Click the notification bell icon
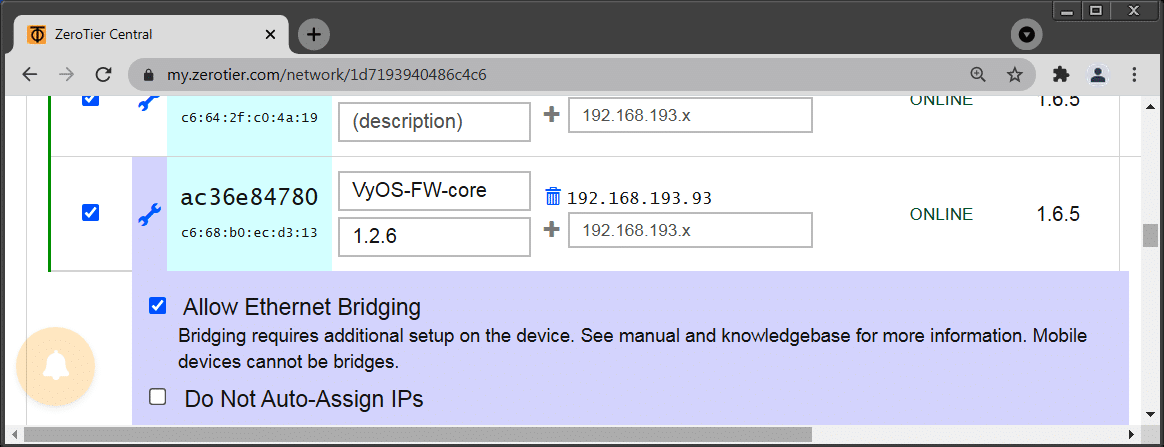Screen dimensions: 1164x447 click(56, 367)
